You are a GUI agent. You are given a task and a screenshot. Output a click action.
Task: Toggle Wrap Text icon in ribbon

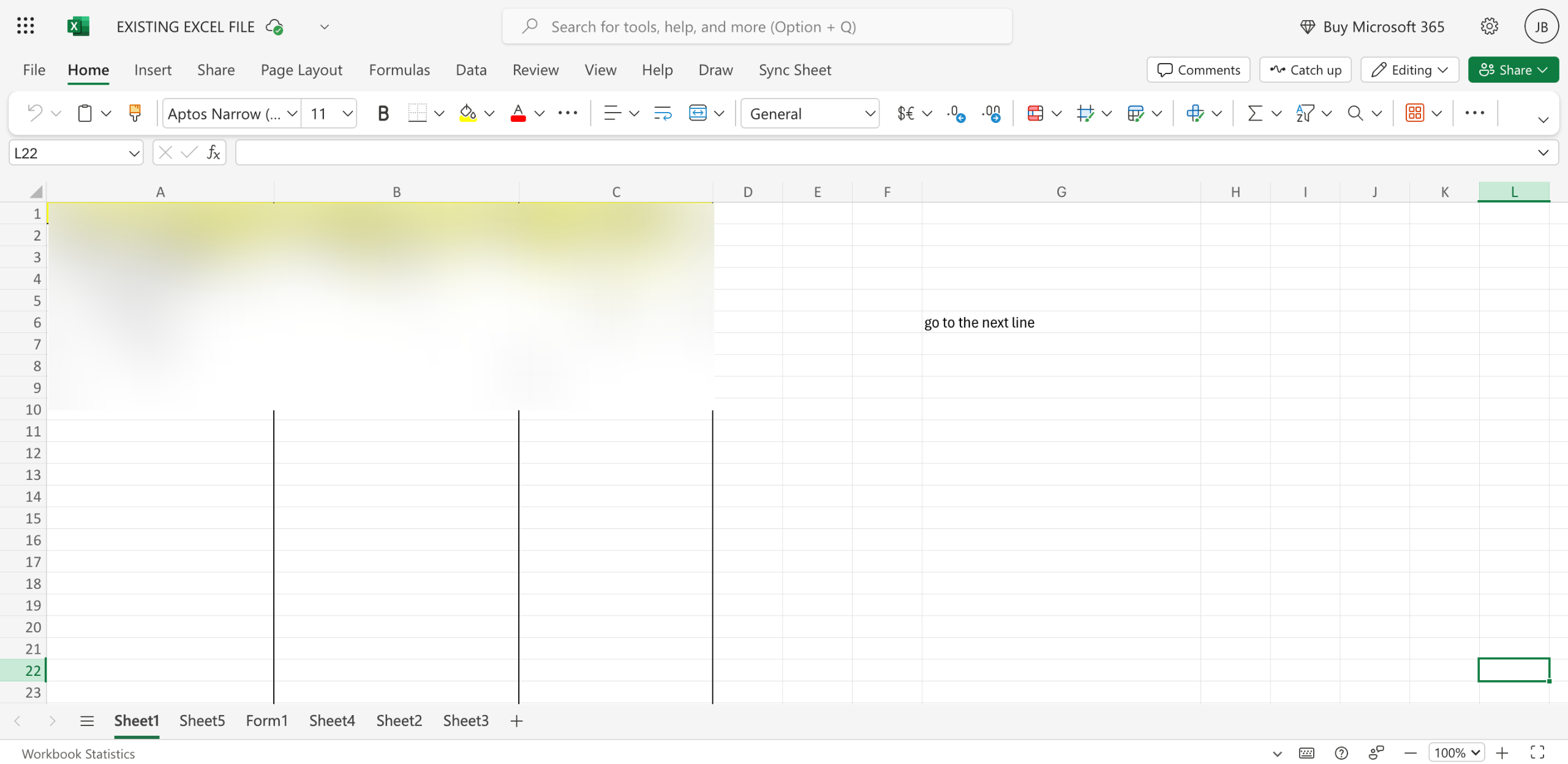(662, 113)
